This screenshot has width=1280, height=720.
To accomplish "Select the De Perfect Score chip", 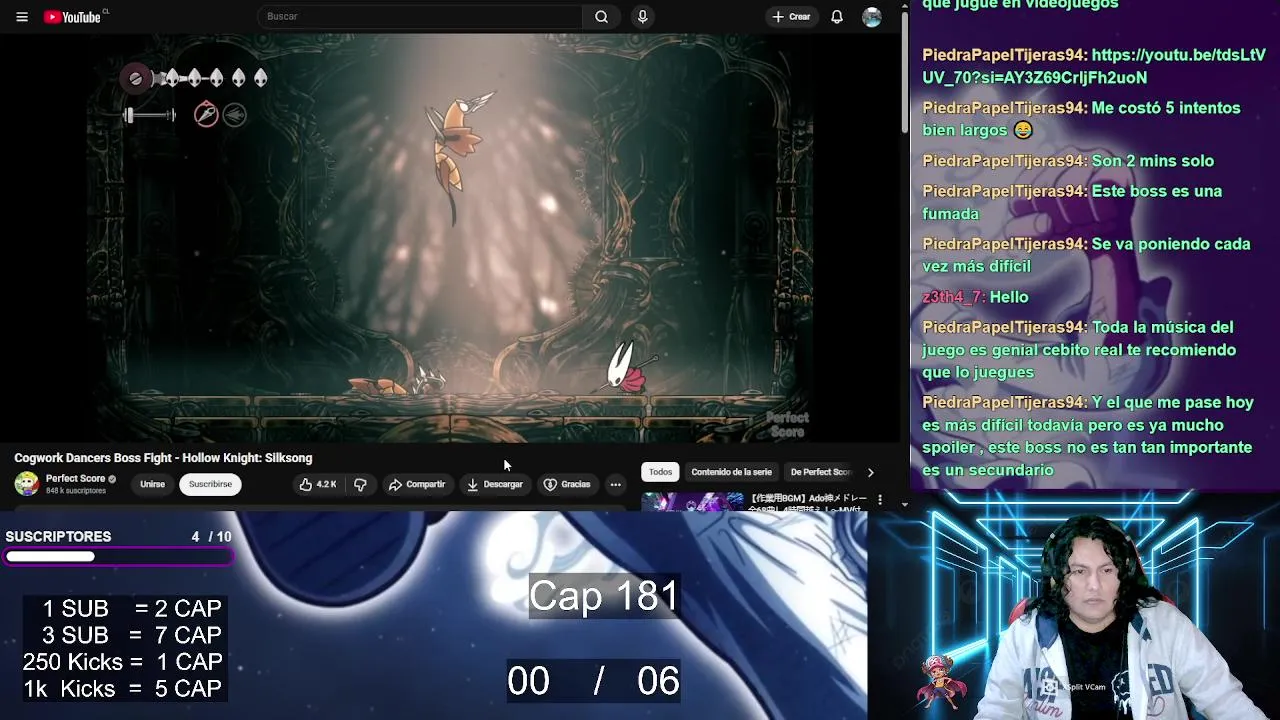I will tap(820, 472).
